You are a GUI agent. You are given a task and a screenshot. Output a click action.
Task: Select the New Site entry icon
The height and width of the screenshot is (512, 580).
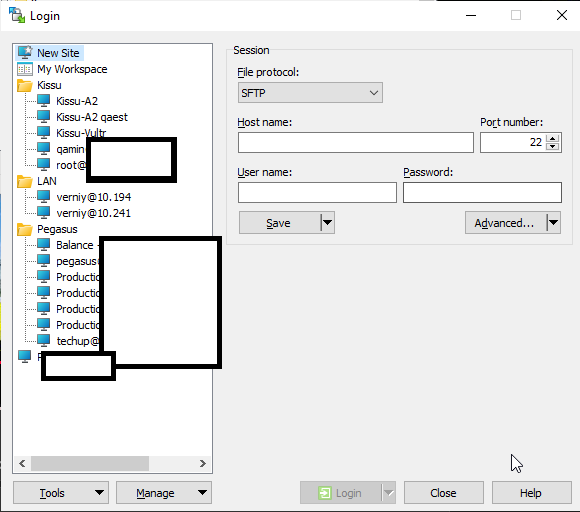tap(25, 53)
